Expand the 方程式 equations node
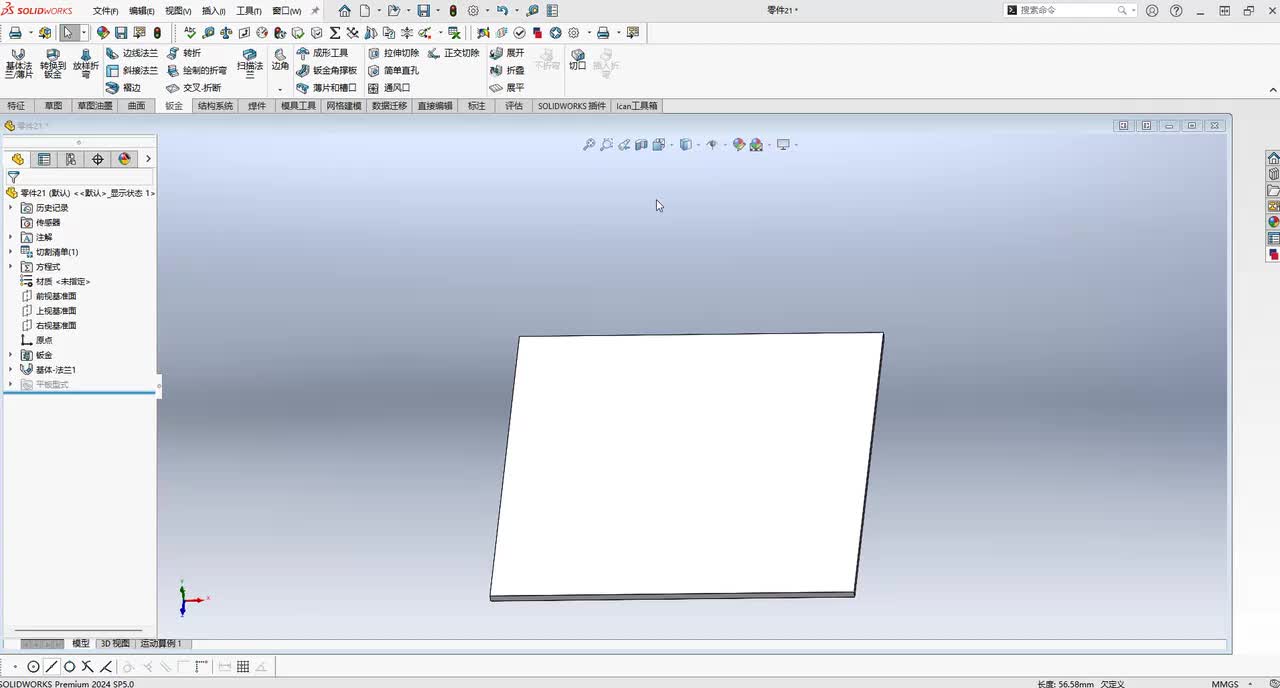The width and height of the screenshot is (1280, 688). pos(11,267)
